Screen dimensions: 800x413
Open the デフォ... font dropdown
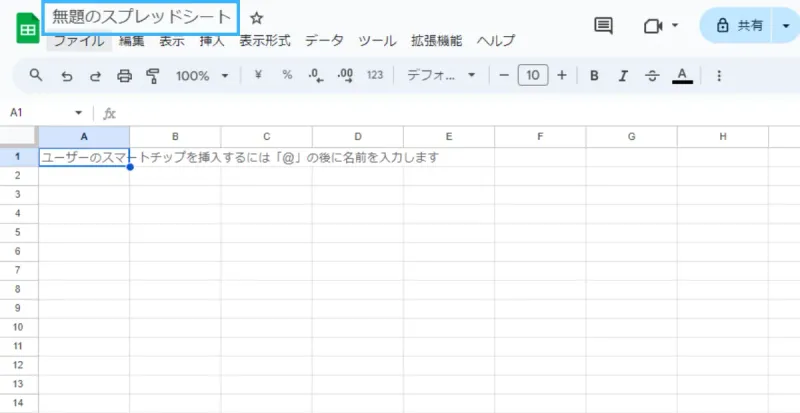point(441,76)
